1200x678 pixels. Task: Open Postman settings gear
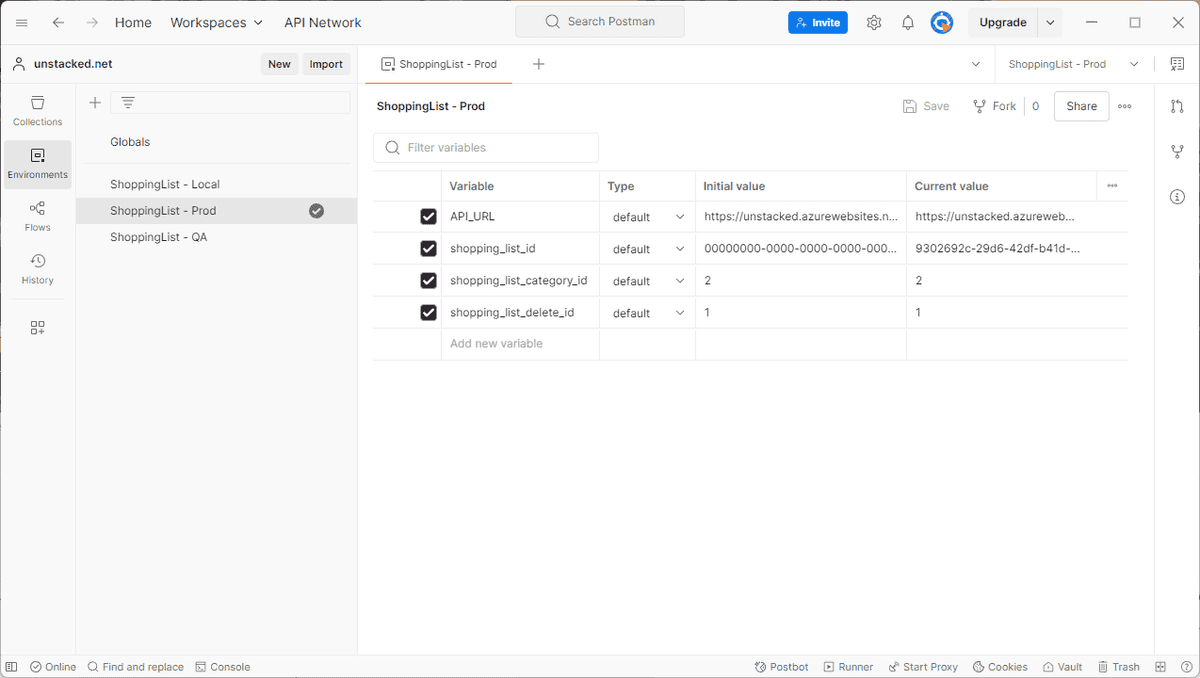(x=873, y=22)
